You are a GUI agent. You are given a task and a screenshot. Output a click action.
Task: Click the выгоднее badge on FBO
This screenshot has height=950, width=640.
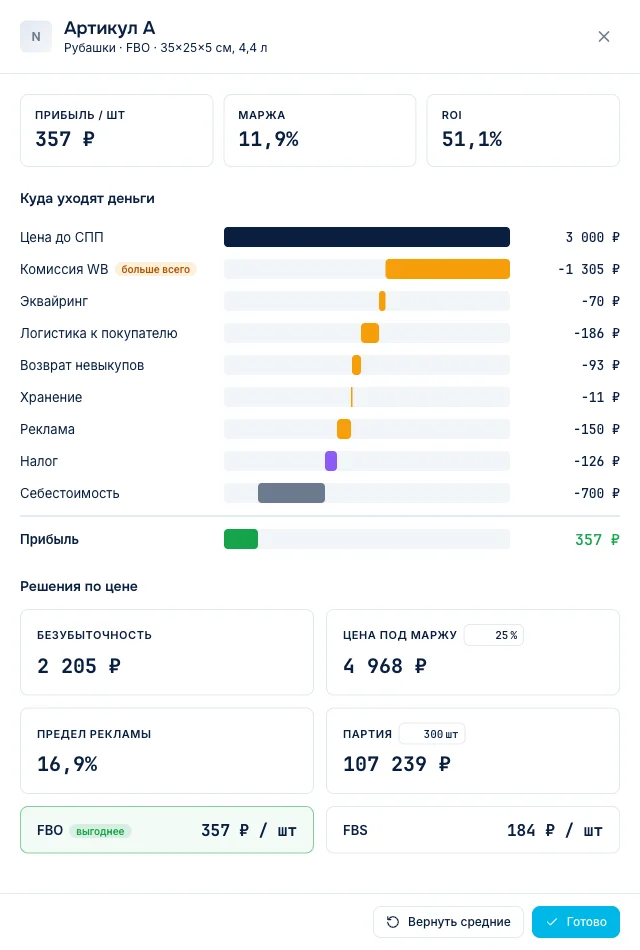tap(100, 831)
